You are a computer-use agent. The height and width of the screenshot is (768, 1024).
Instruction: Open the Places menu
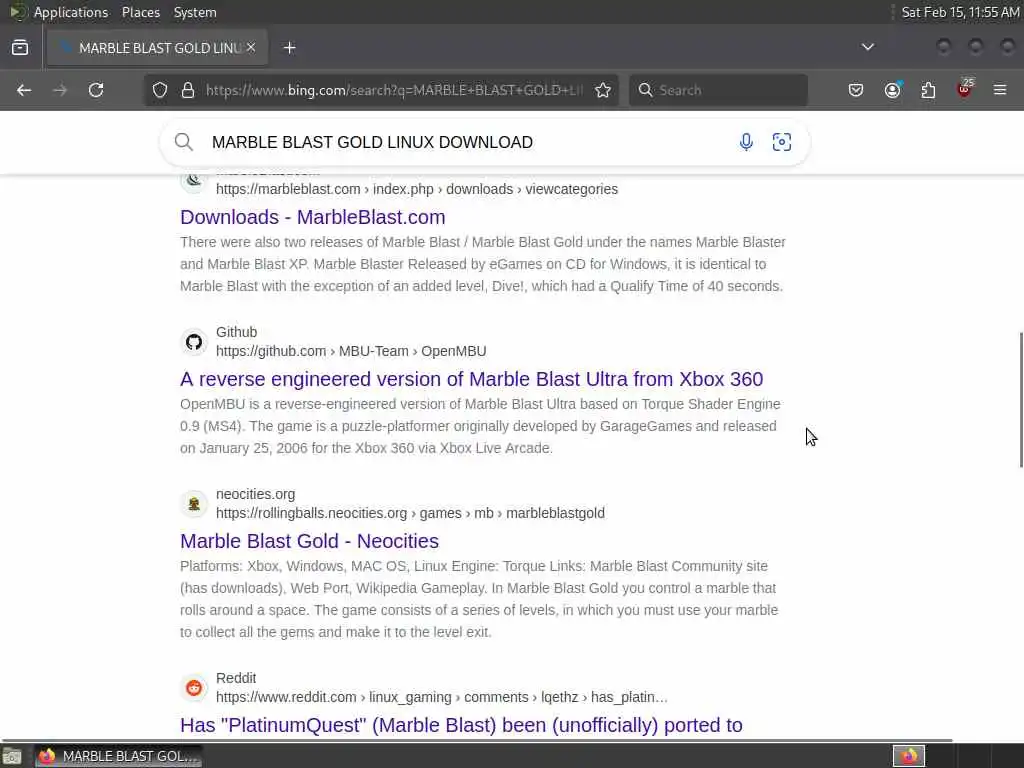click(141, 12)
